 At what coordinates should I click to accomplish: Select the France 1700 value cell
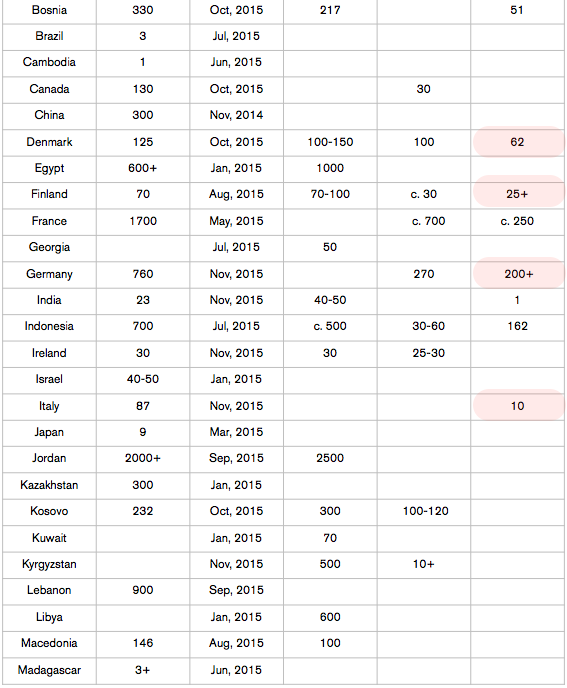[x=143, y=222]
